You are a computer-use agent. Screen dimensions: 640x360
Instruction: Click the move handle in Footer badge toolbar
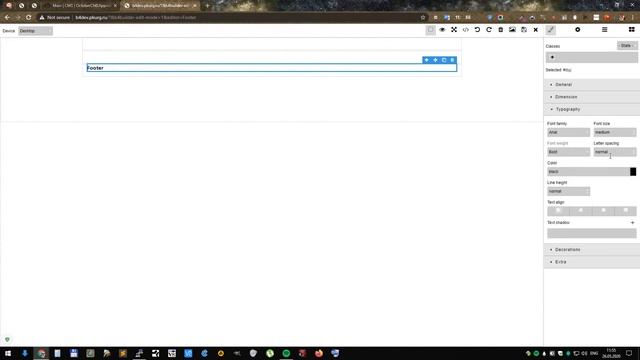click(x=435, y=60)
